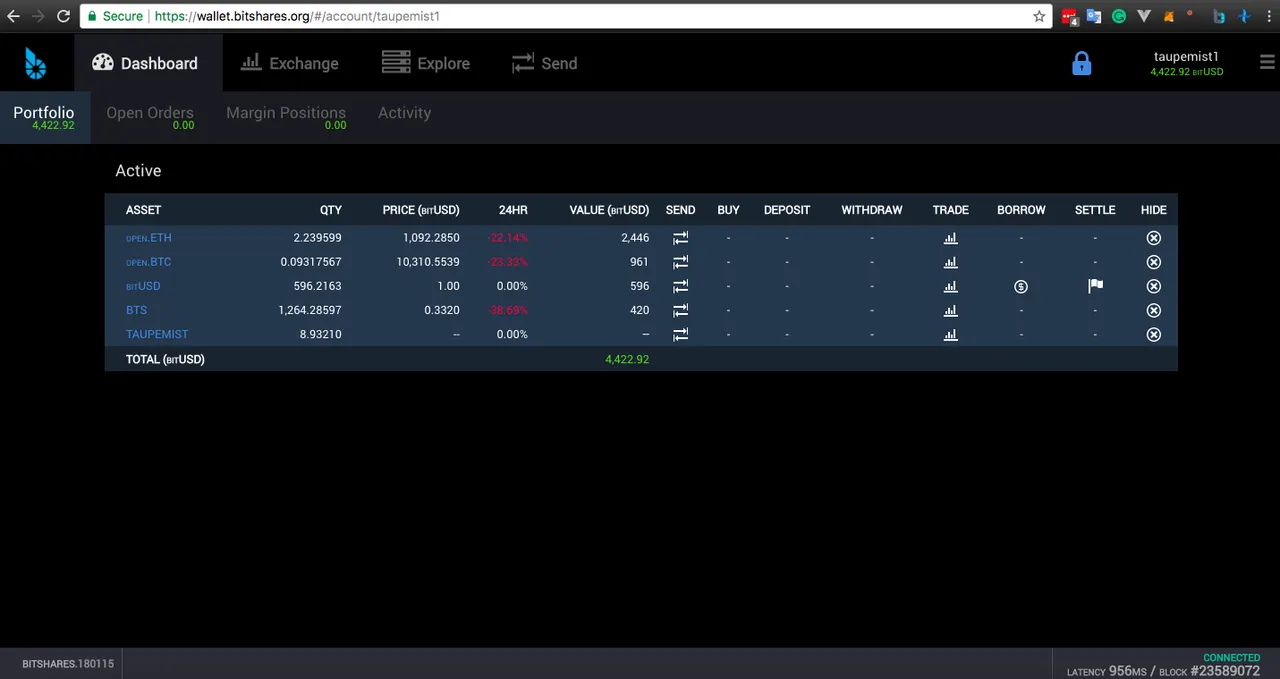Open trade chart icon for BTS

[x=950, y=310]
